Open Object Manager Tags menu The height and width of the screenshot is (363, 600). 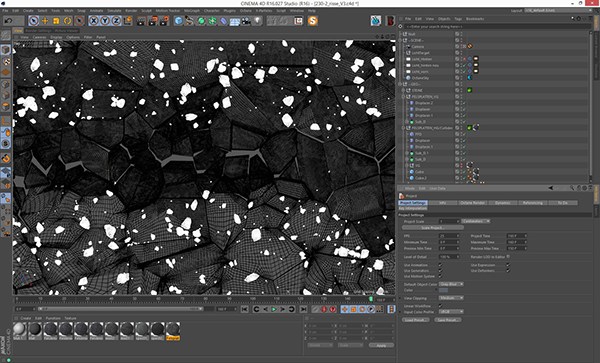pos(458,19)
